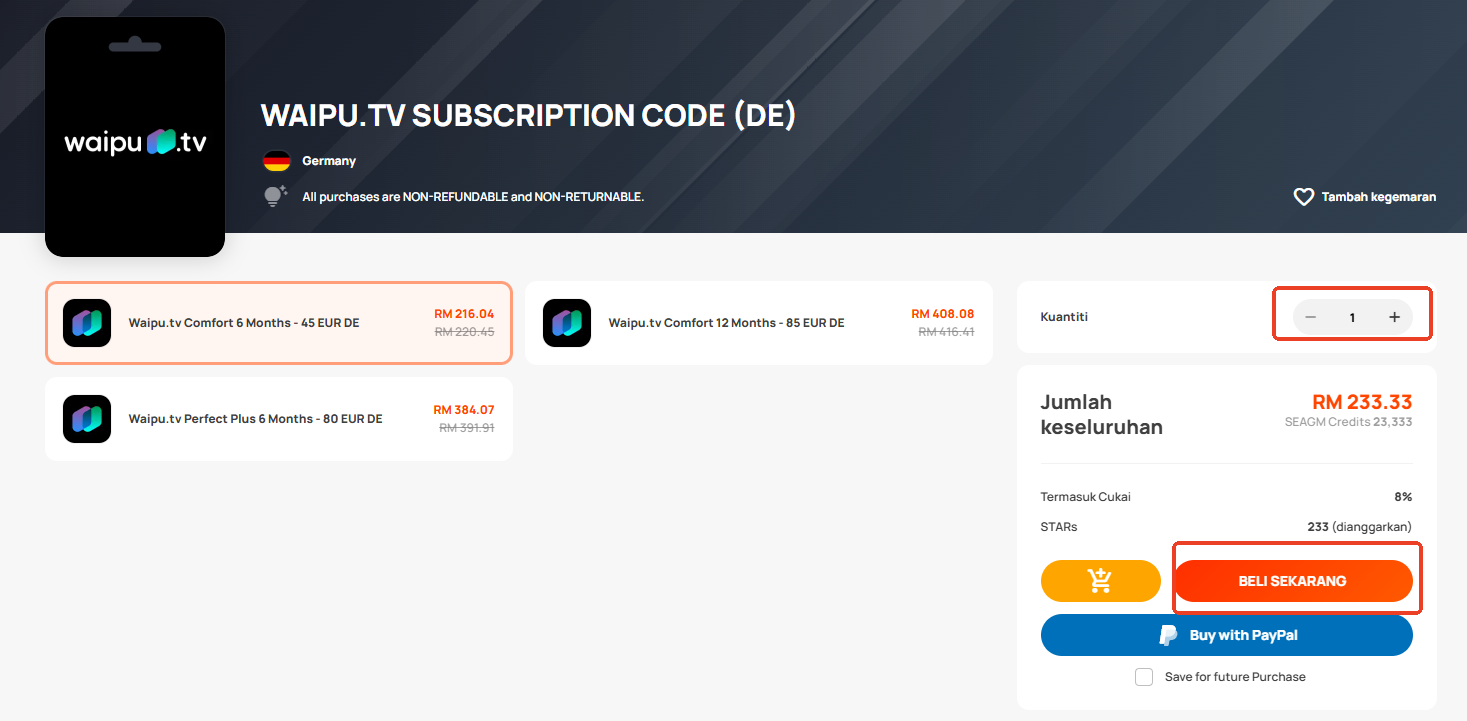1467x721 pixels.
Task: Select Waipu.tv Perfect Plus 6 Months - 80 EUR
Action: 279,419
